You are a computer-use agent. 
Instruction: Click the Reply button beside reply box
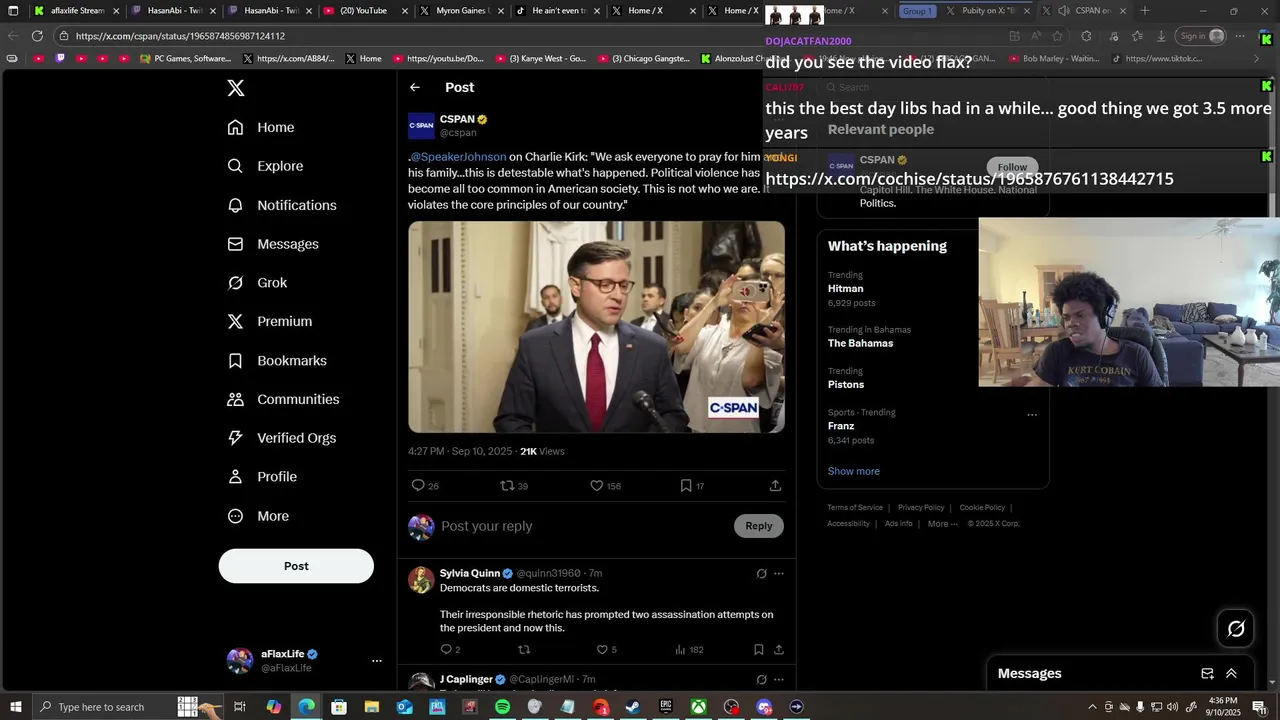759,526
